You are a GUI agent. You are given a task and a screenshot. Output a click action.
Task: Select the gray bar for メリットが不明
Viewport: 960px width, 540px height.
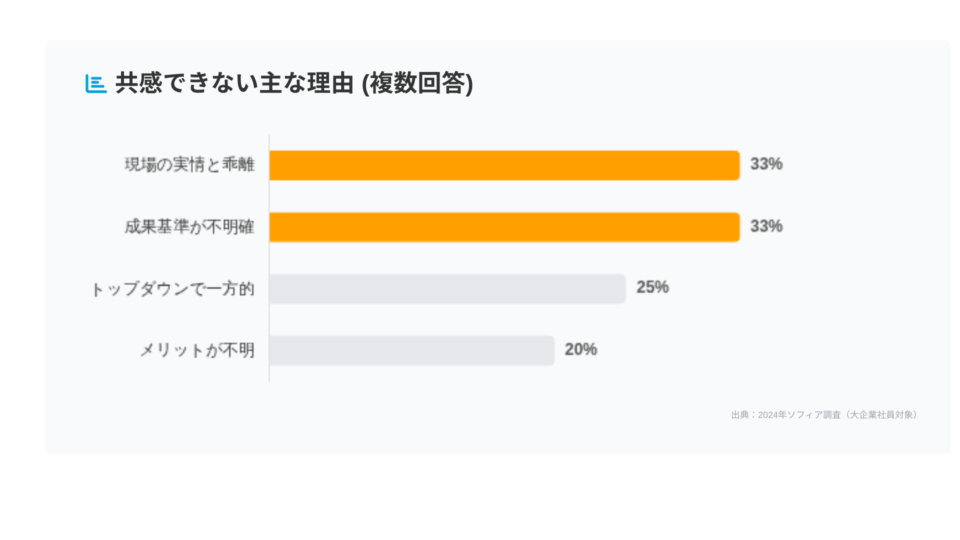[411, 350]
